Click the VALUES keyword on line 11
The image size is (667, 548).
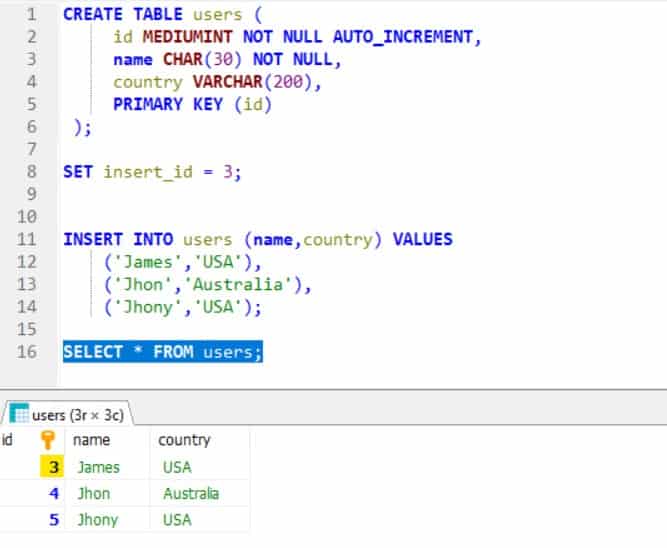tap(423, 239)
